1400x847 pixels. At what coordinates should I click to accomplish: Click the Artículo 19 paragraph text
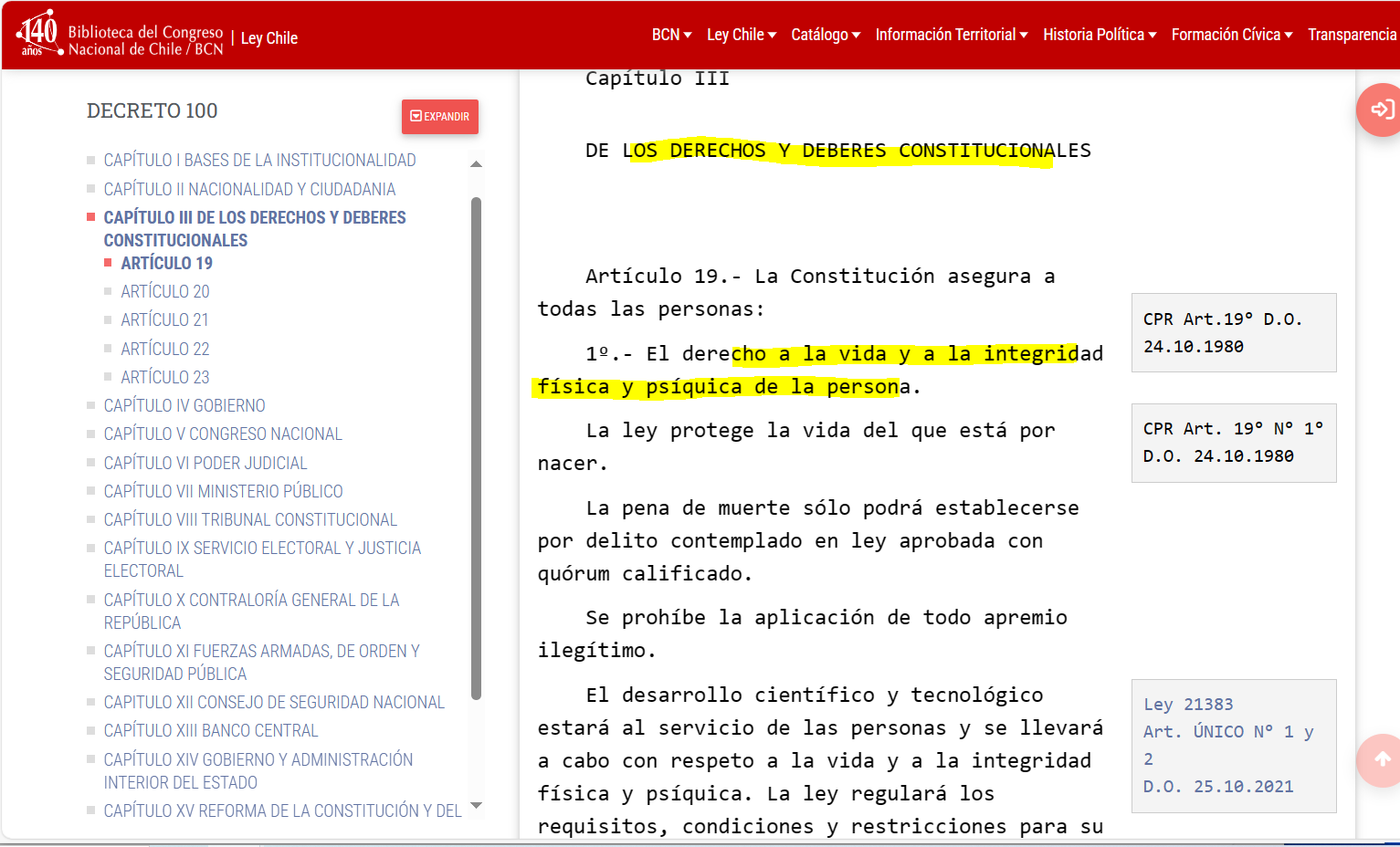(x=796, y=292)
